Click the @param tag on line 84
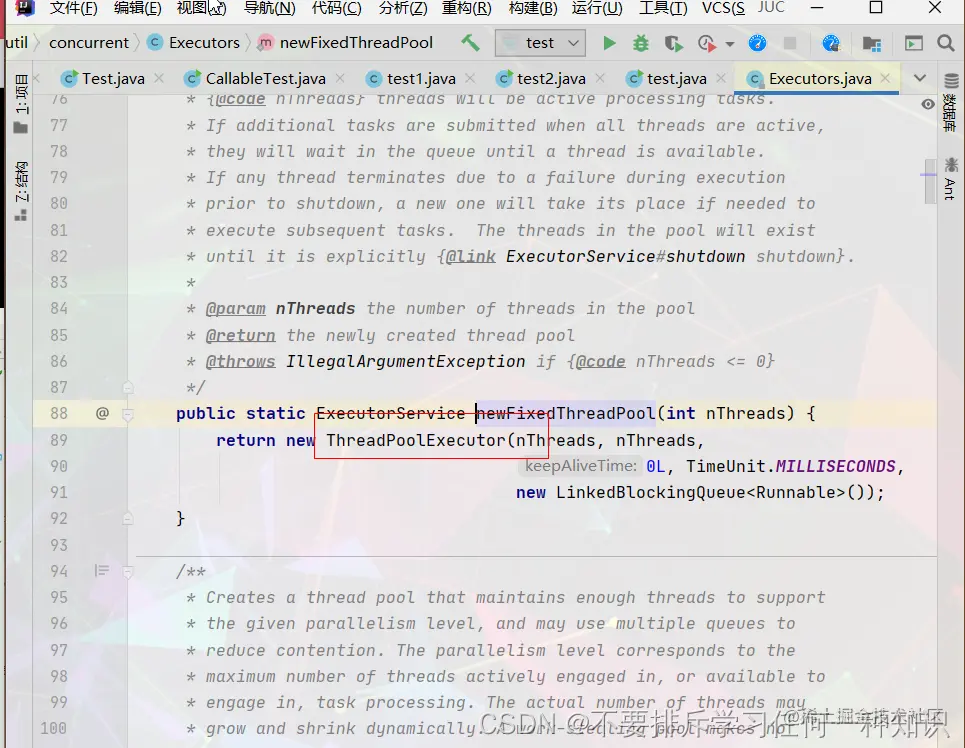The width and height of the screenshot is (965, 748). 236,308
